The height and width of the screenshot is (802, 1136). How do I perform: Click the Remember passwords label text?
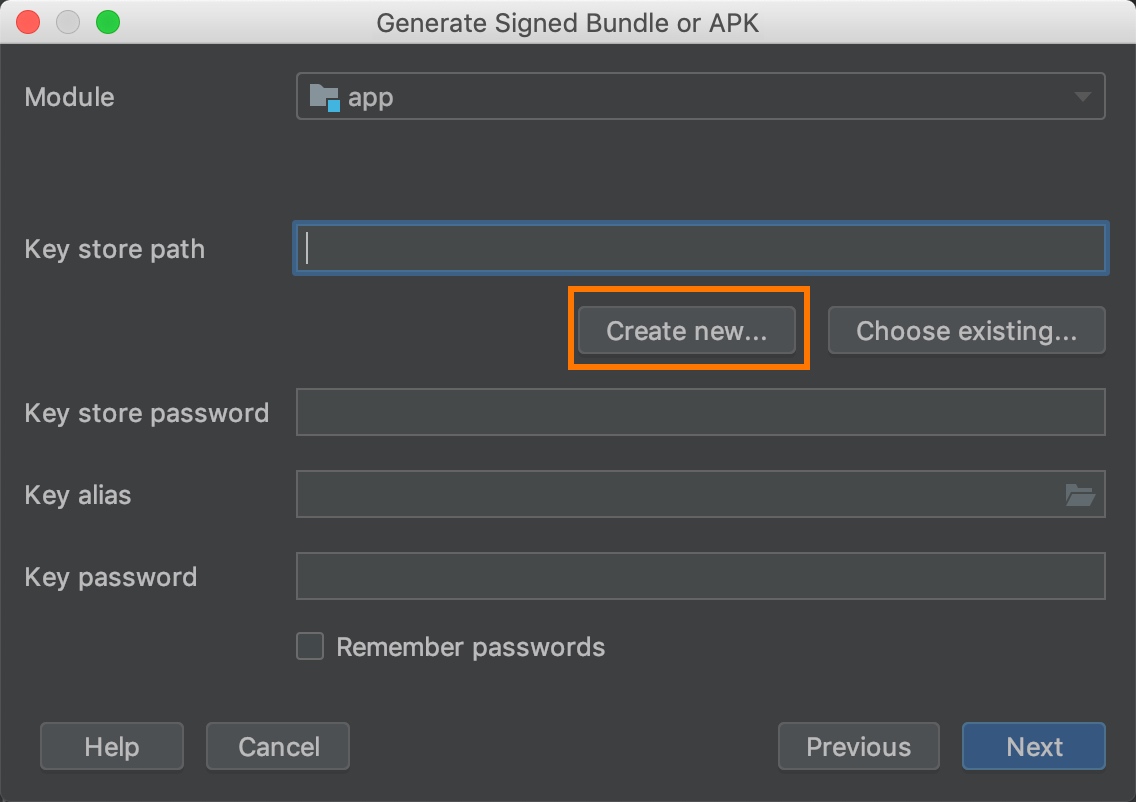coord(470,647)
